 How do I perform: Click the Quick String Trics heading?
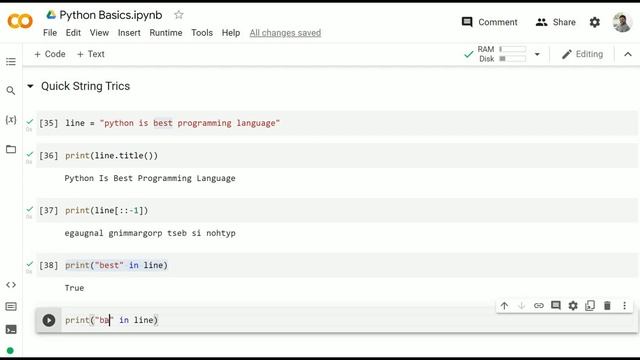coord(85,86)
